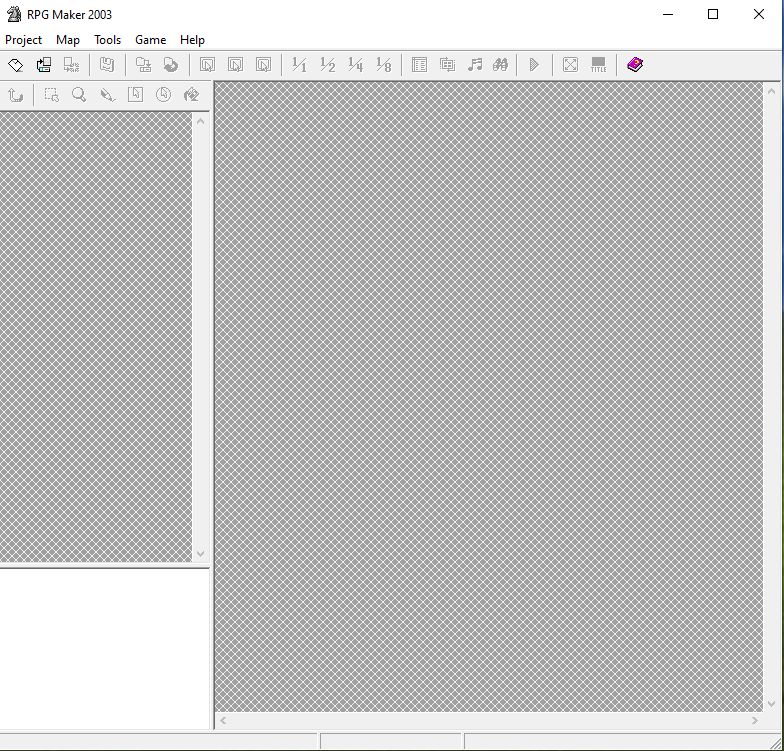Click the TITLE screen toggle icon

598,65
